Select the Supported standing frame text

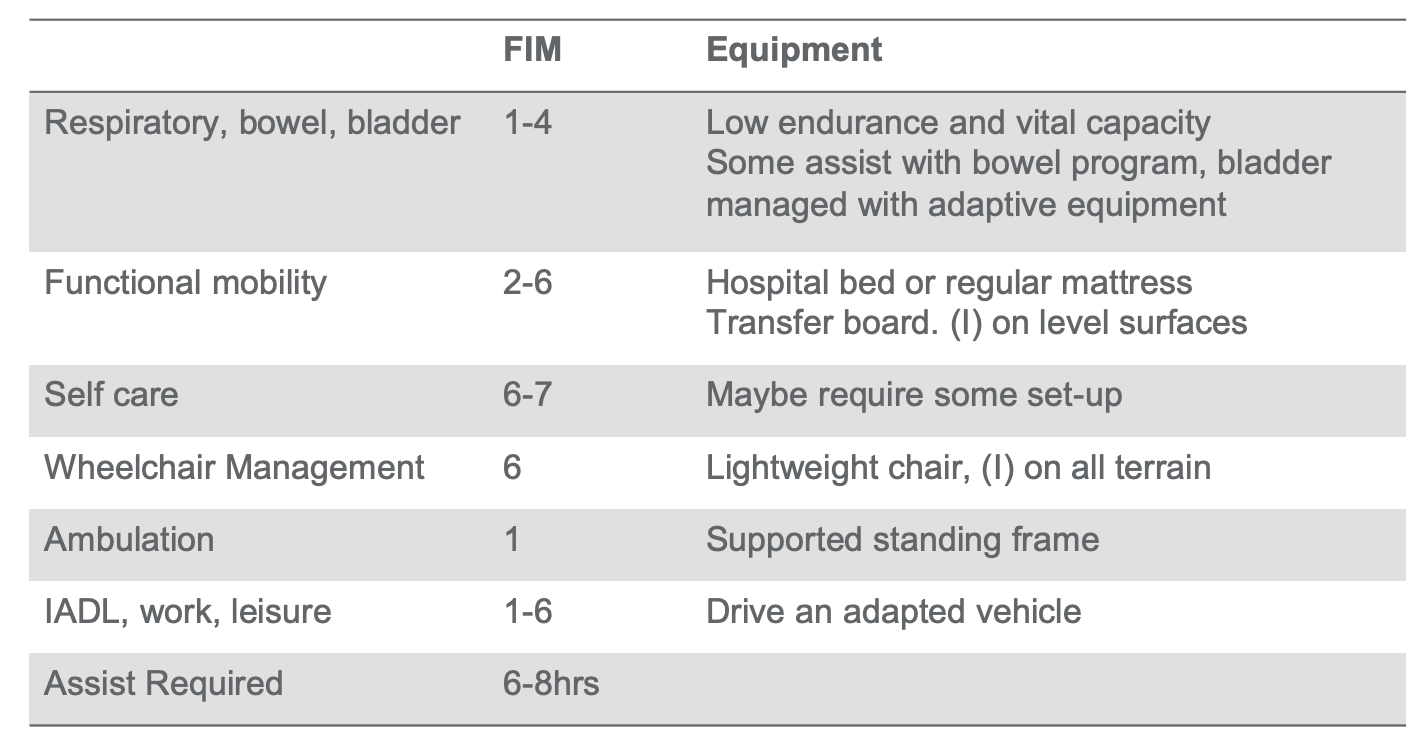pyautogui.click(x=902, y=540)
